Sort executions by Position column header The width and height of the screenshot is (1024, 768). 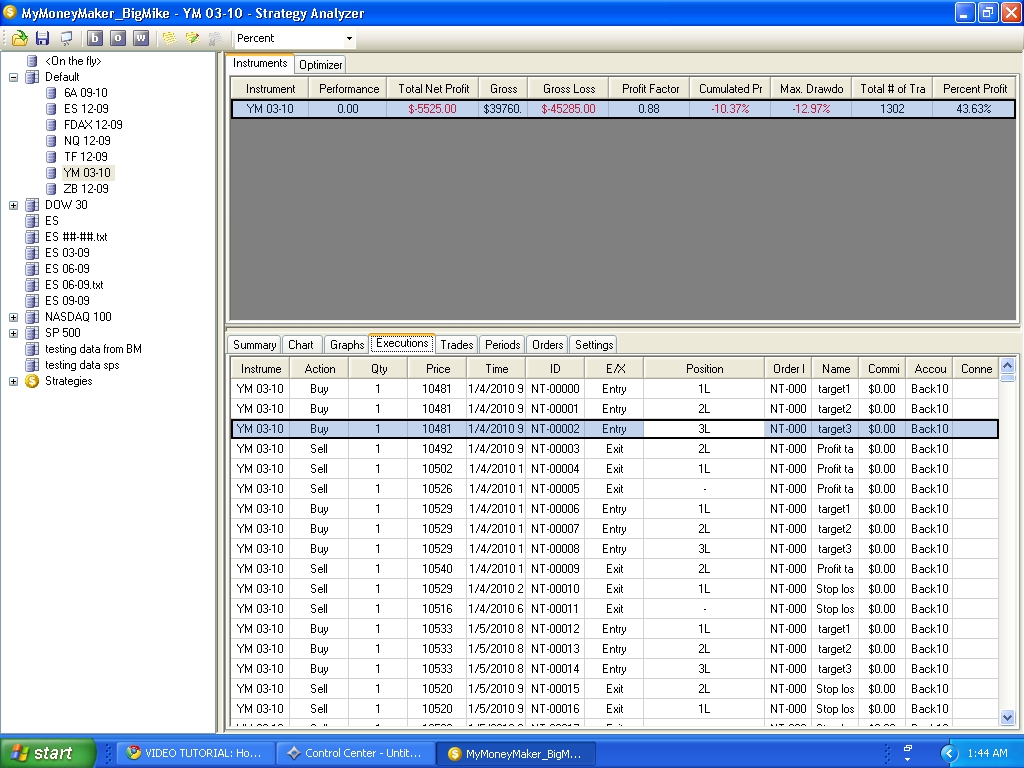coord(704,369)
